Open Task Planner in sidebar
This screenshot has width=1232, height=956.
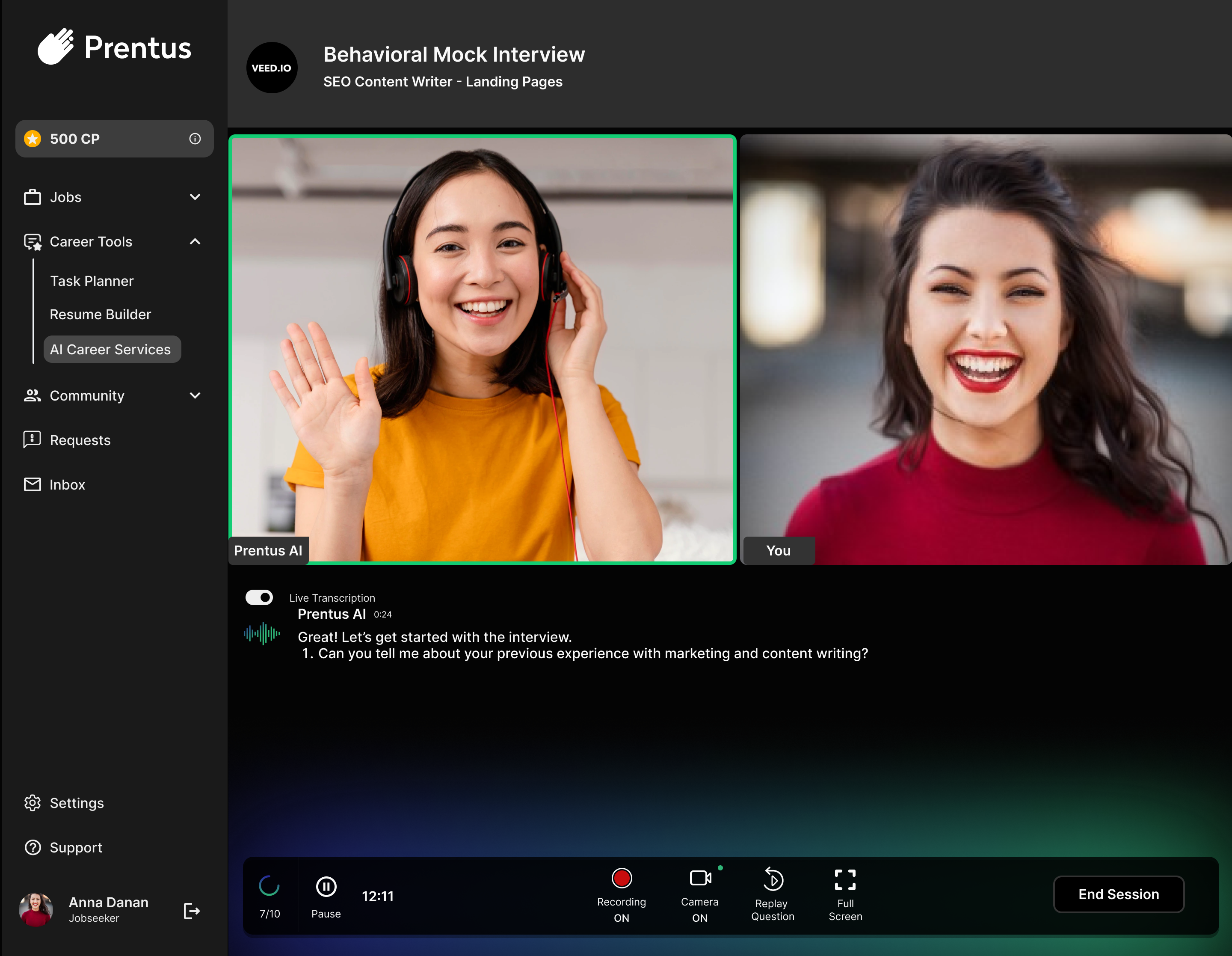92,281
